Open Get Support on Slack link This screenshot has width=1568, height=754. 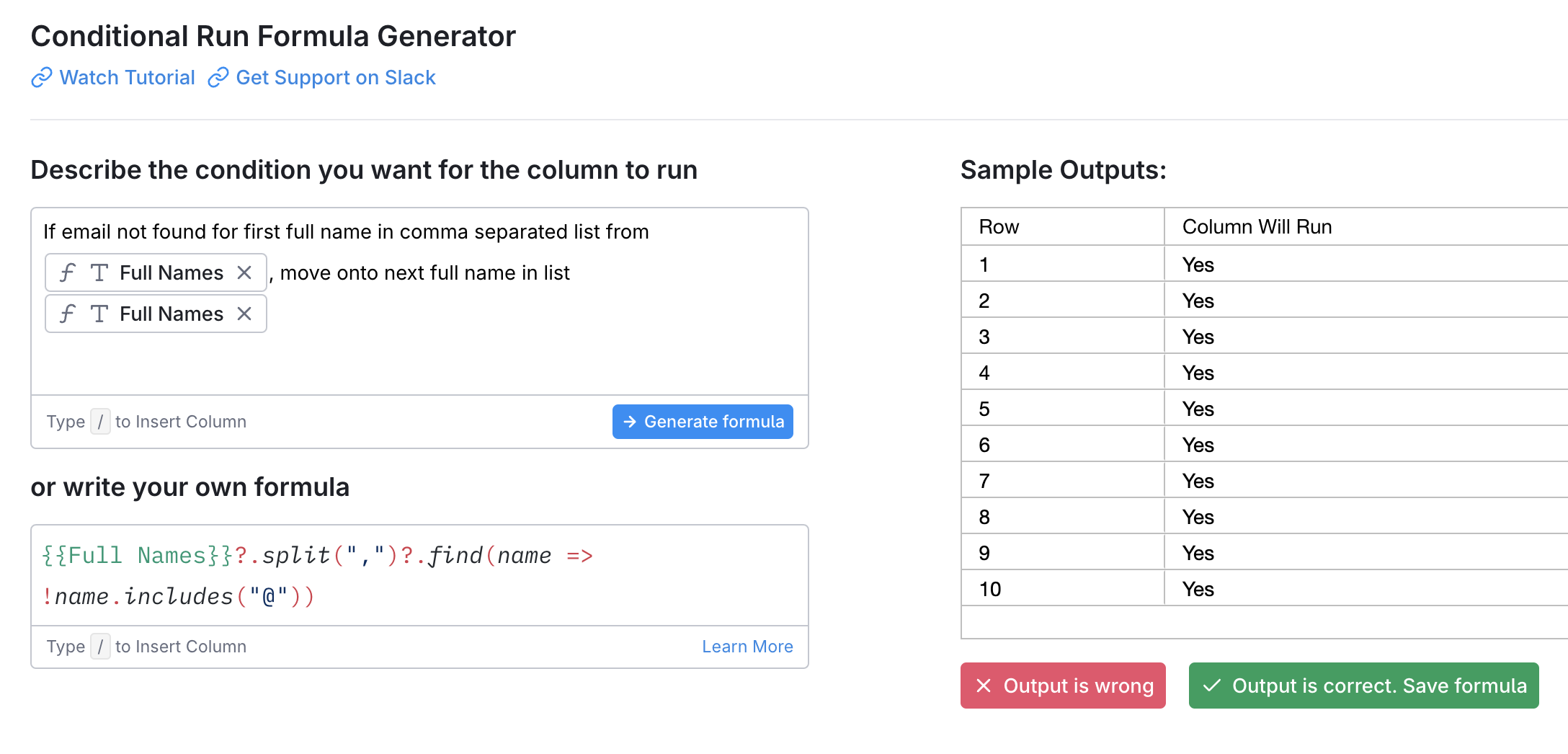[336, 77]
